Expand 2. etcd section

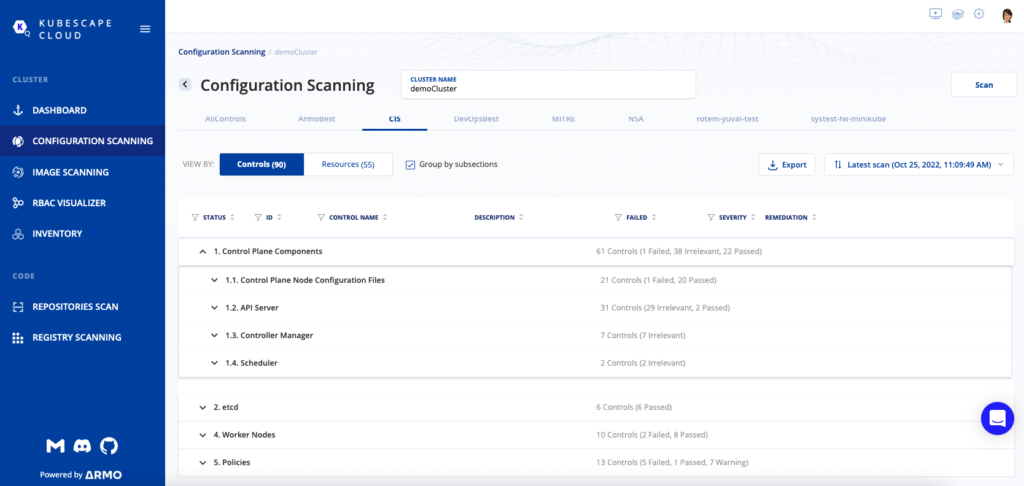click(x=202, y=408)
